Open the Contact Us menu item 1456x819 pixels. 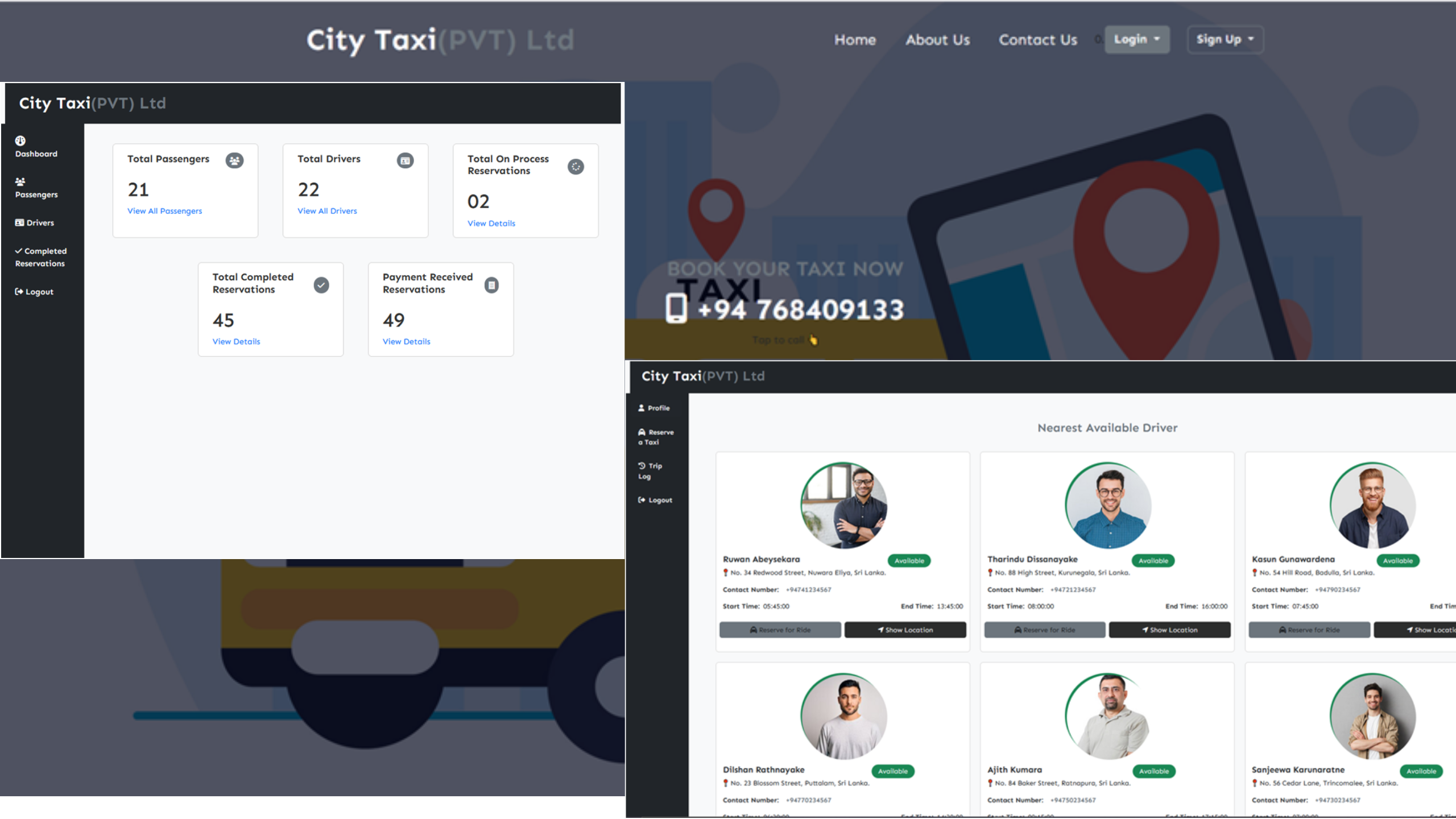point(1037,40)
